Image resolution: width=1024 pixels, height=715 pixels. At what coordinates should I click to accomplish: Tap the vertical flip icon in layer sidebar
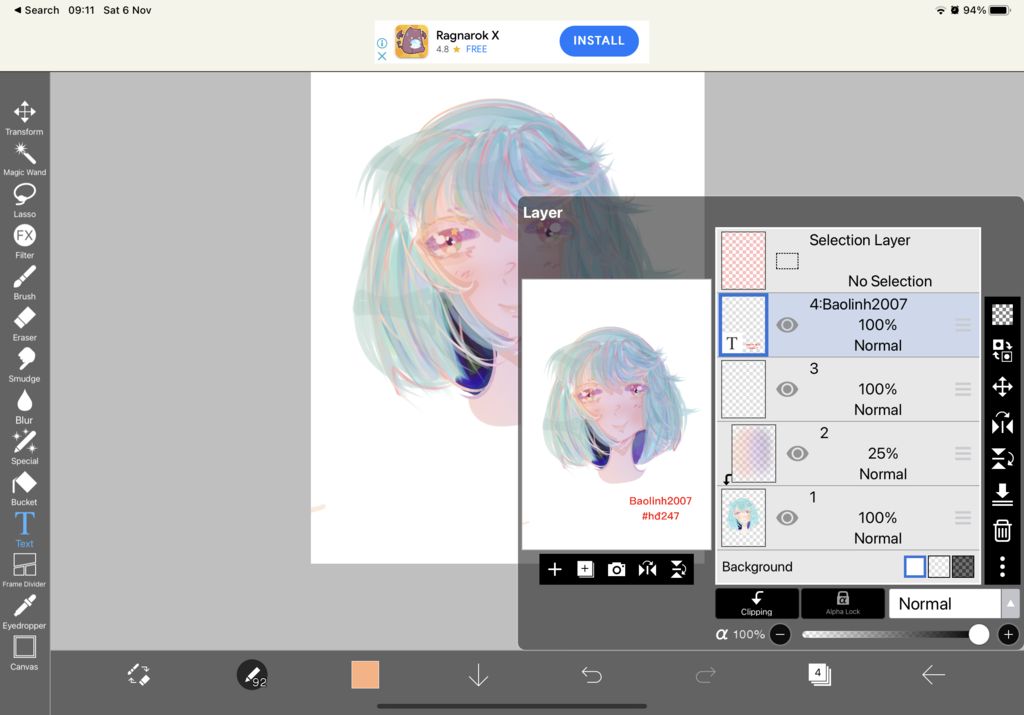click(x=1002, y=458)
